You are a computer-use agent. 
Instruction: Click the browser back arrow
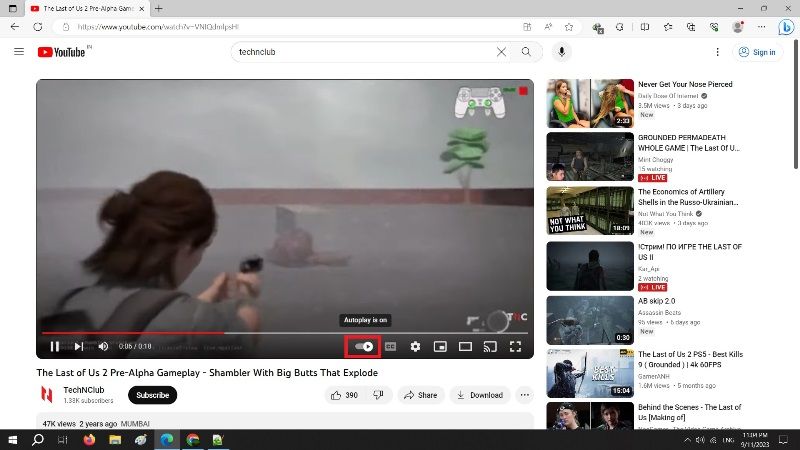pos(15,27)
